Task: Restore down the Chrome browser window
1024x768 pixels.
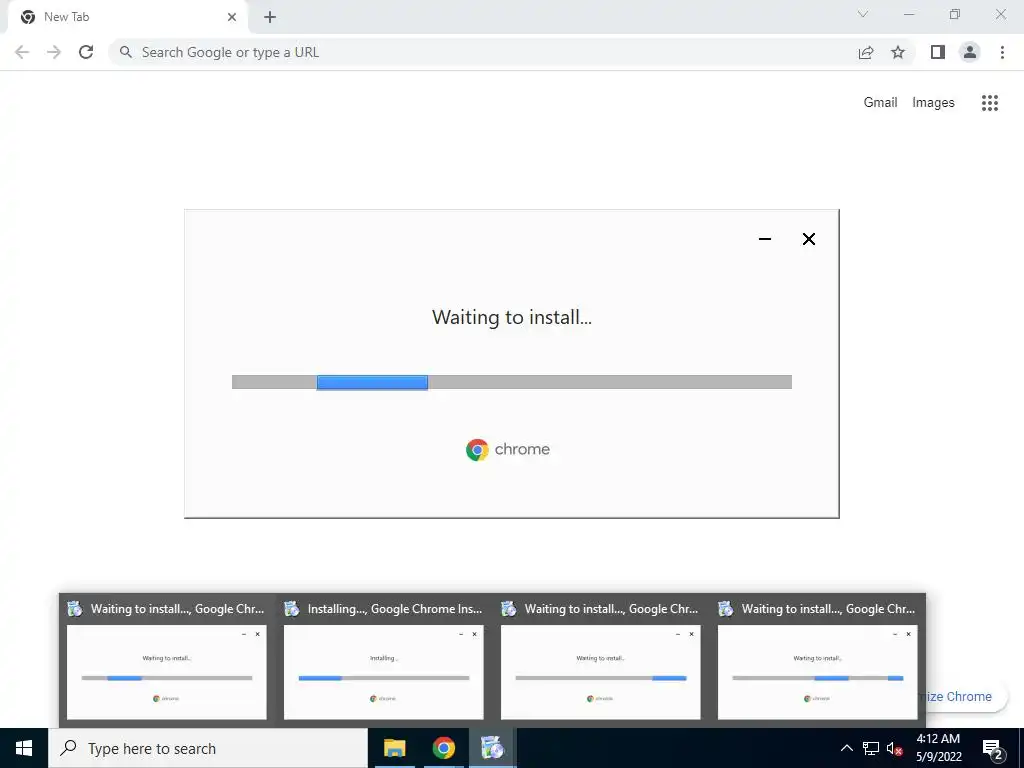Action: tap(955, 14)
